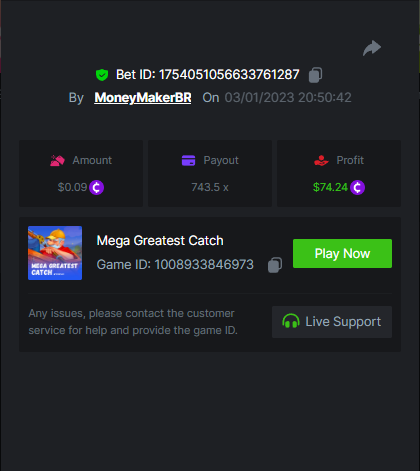Open Mega Greatest Catch game thumbnail
Image resolution: width=420 pixels, height=471 pixels.
pos(55,253)
